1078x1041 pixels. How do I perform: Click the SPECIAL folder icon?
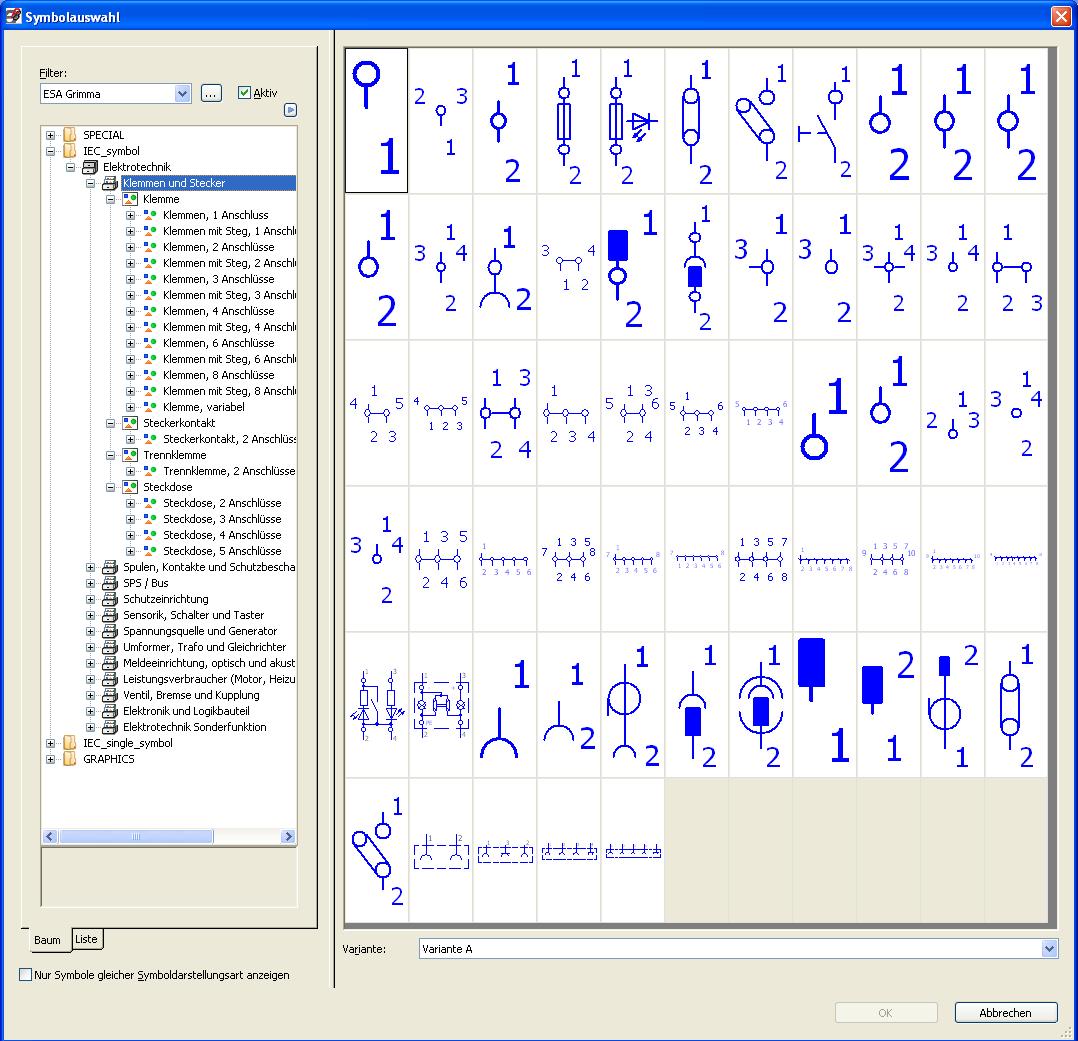(69, 135)
